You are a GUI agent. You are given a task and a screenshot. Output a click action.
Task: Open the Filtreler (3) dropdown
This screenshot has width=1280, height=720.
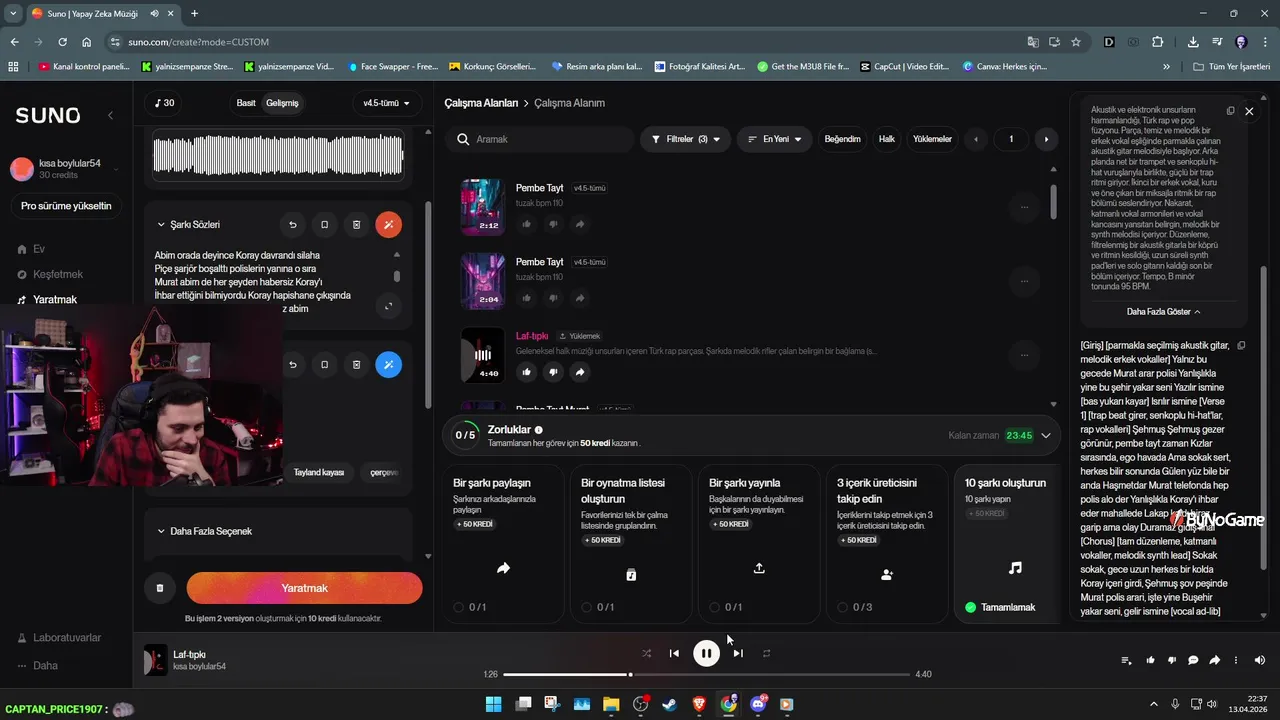[x=686, y=139]
